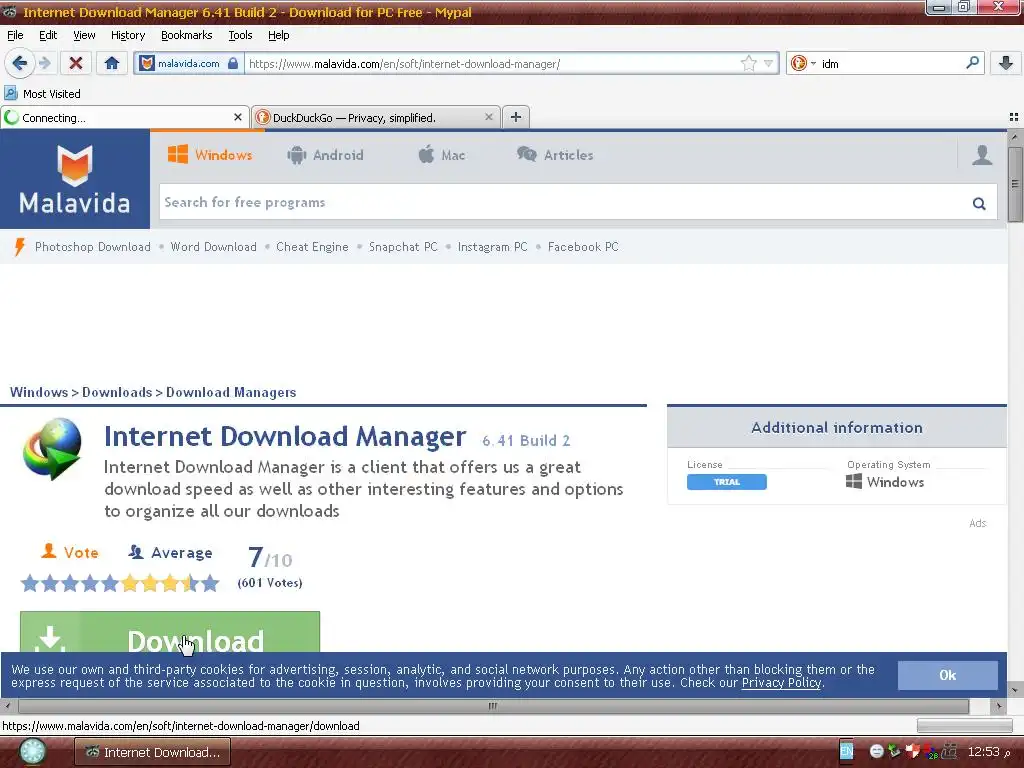Click the idm browser search field
This screenshot has height=768, width=1024.
click(890, 63)
